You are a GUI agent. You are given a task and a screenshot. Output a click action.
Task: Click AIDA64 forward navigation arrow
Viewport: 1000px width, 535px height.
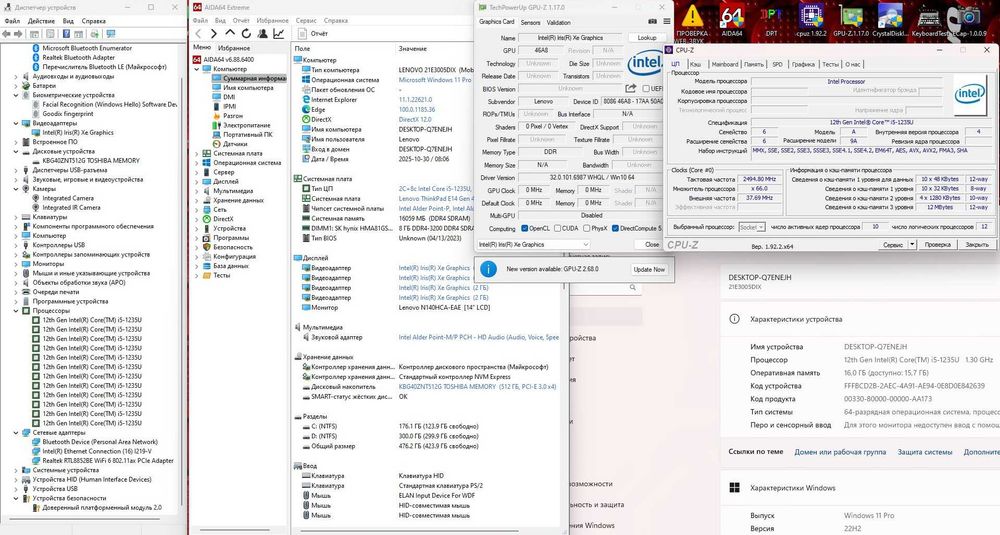(x=214, y=33)
